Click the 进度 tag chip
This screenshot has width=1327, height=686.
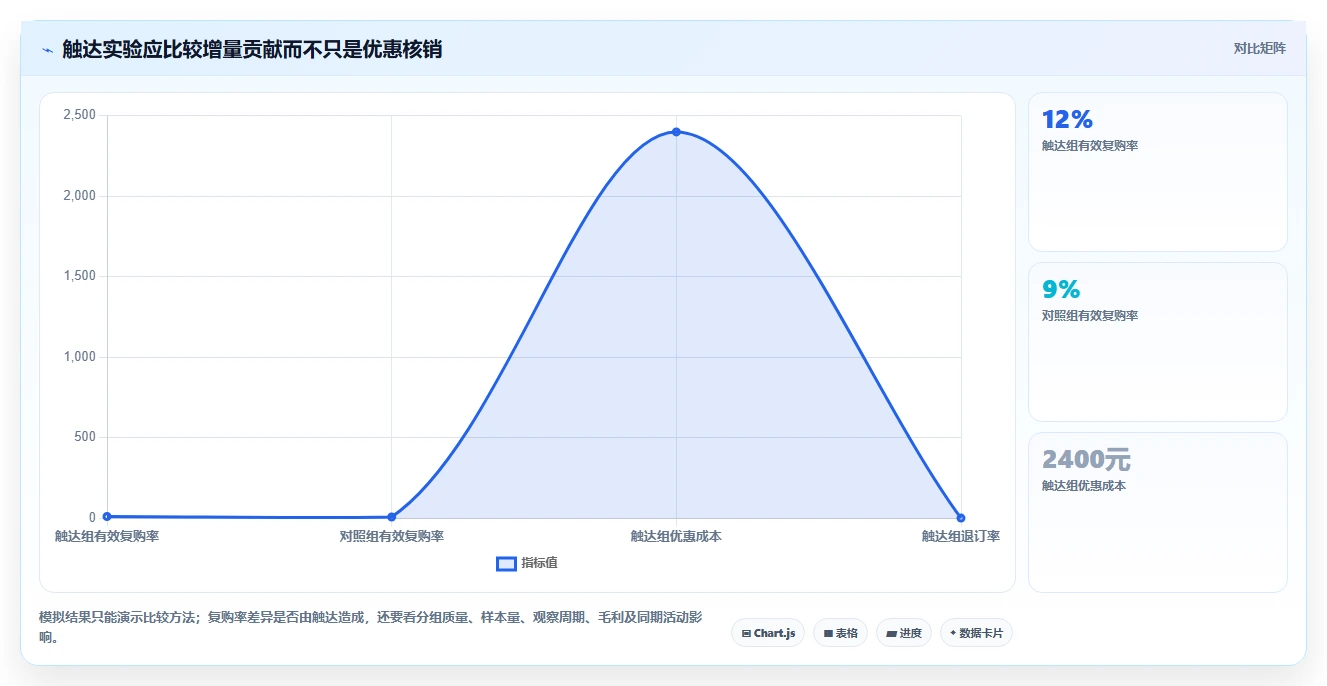click(903, 633)
